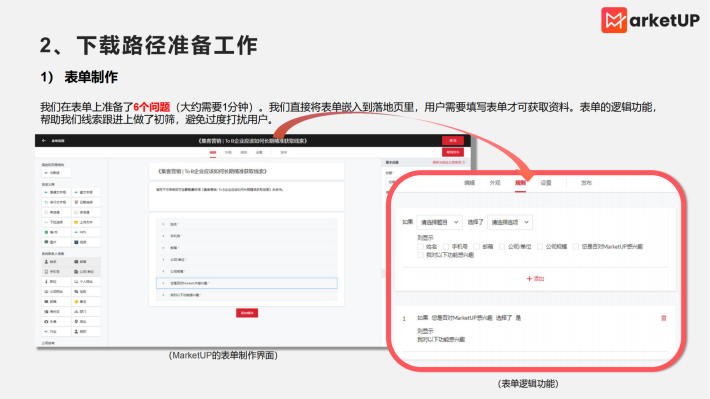Add the 手机号 phone-icon contact field
The height and width of the screenshot is (399, 710).
point(56,272)
